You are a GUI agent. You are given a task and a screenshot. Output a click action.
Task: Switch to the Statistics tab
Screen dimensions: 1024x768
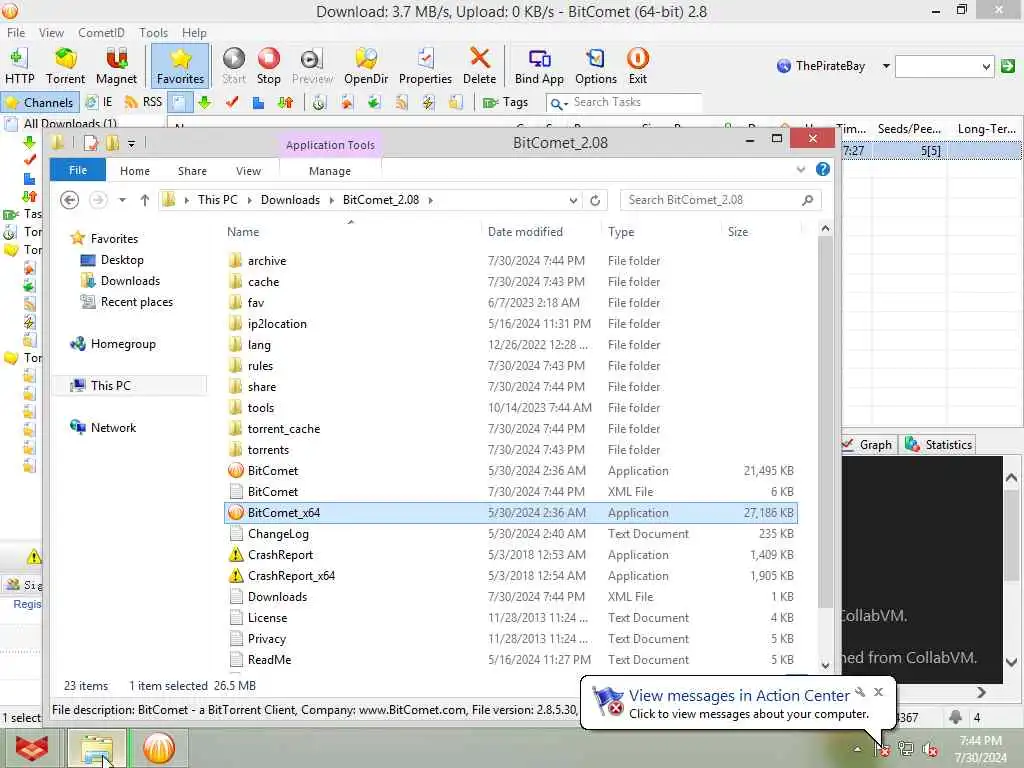click(938, 445)
